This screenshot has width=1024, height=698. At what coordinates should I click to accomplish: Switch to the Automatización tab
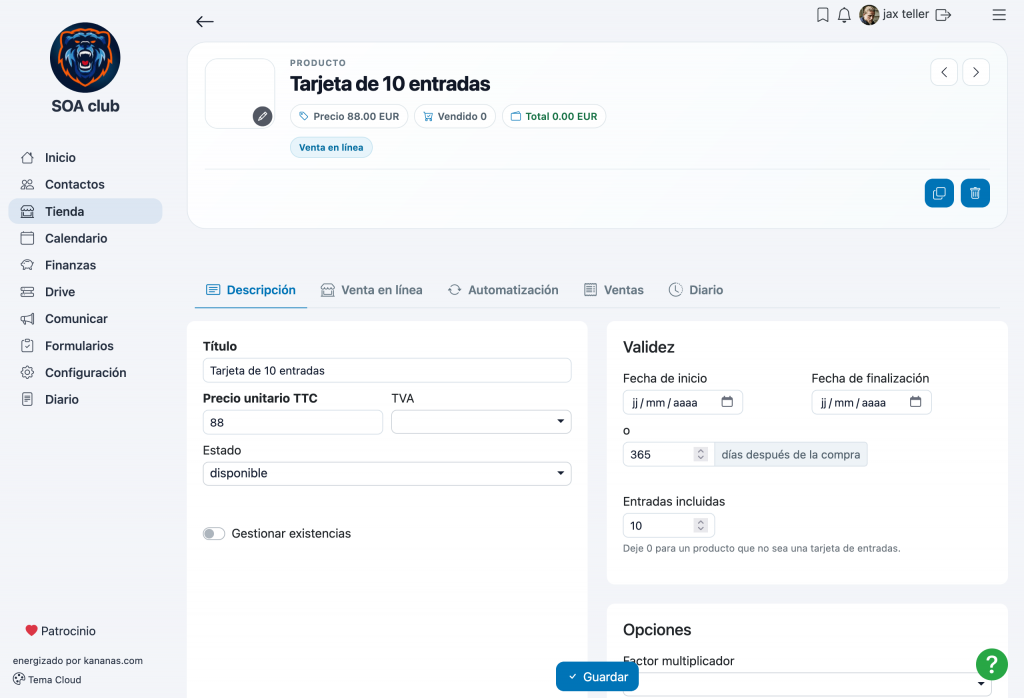point(503,290)
